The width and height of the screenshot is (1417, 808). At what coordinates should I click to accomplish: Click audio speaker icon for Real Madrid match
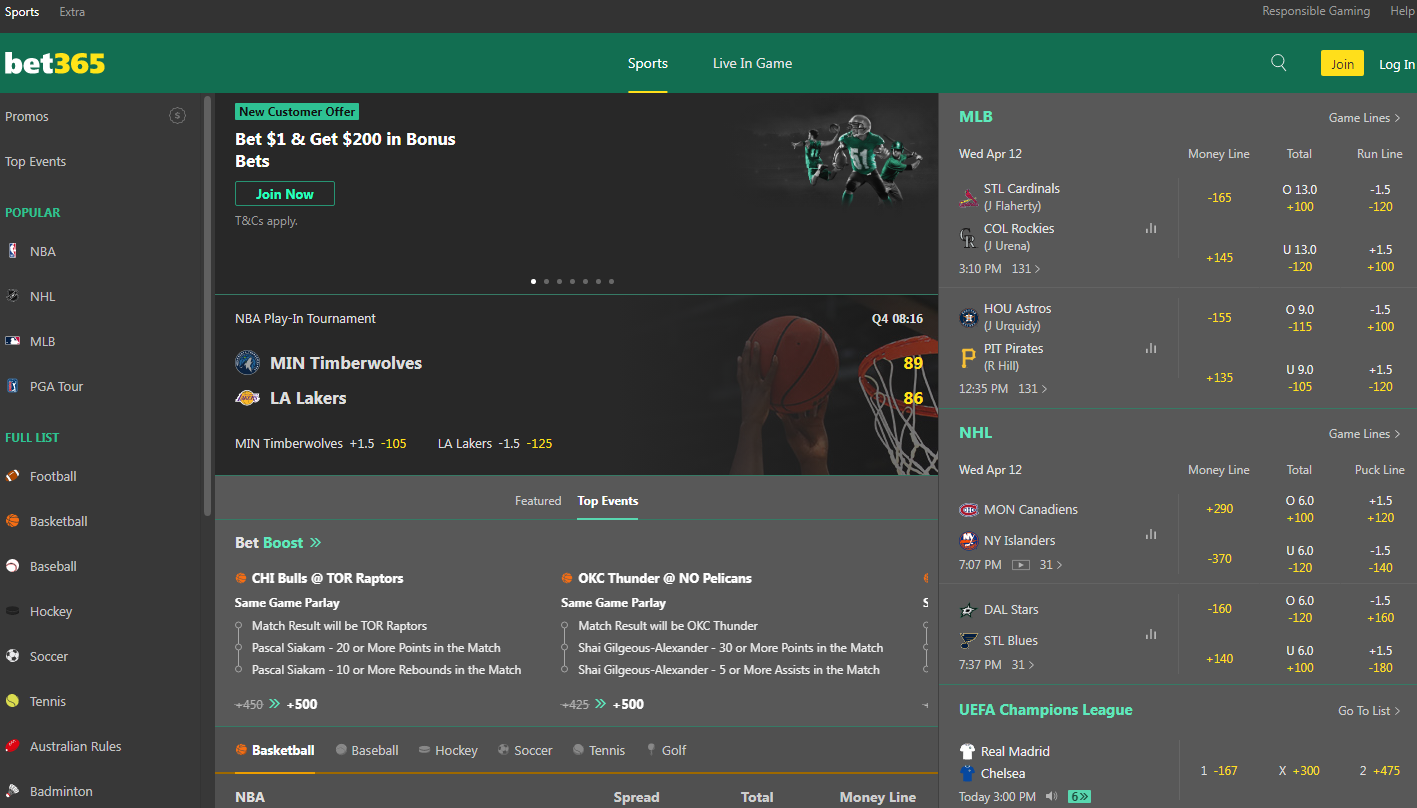pos(1052,797)
